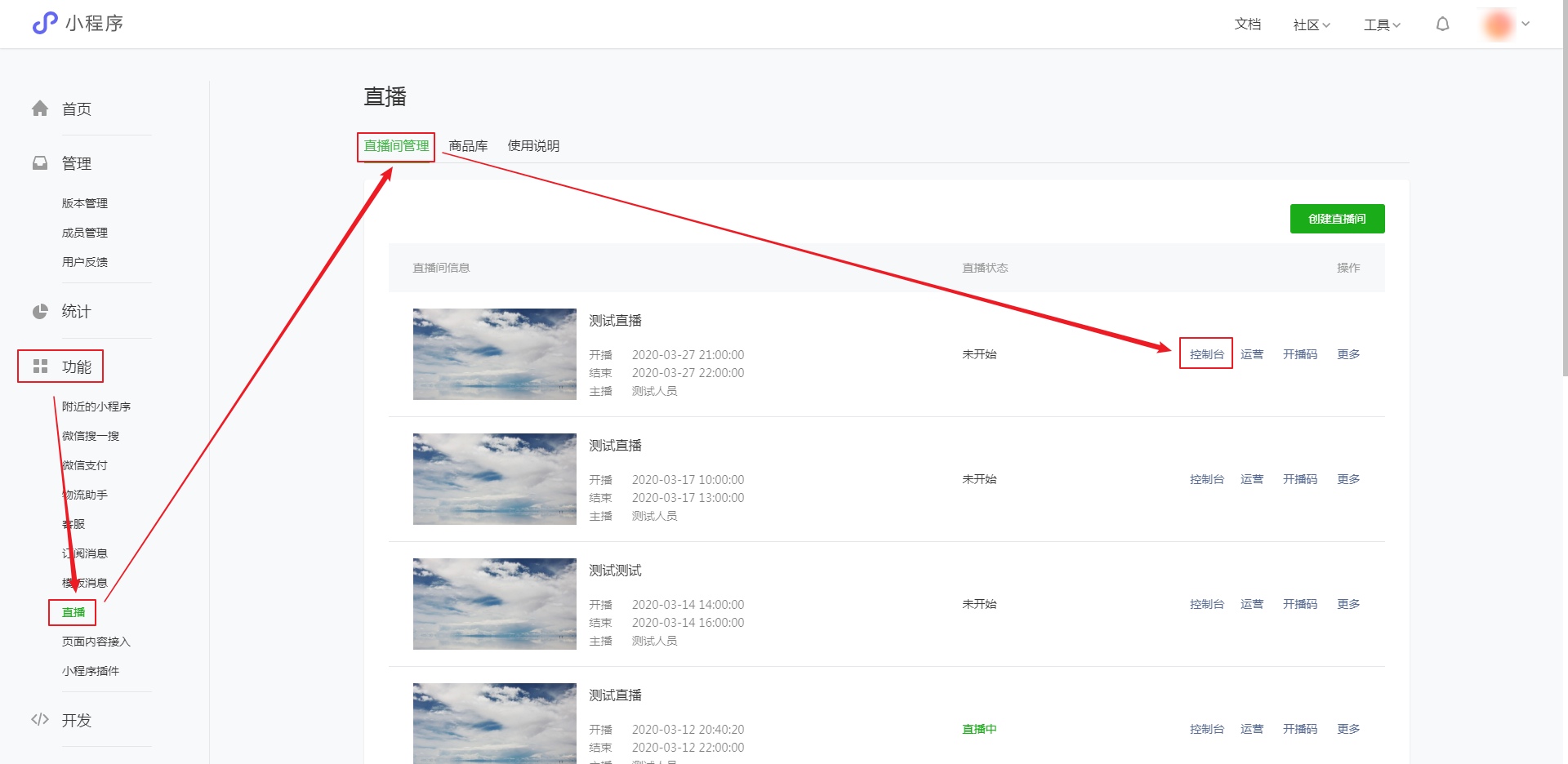
Task: Click the blurred user avatar
Action: click(x=1498, y=24)
